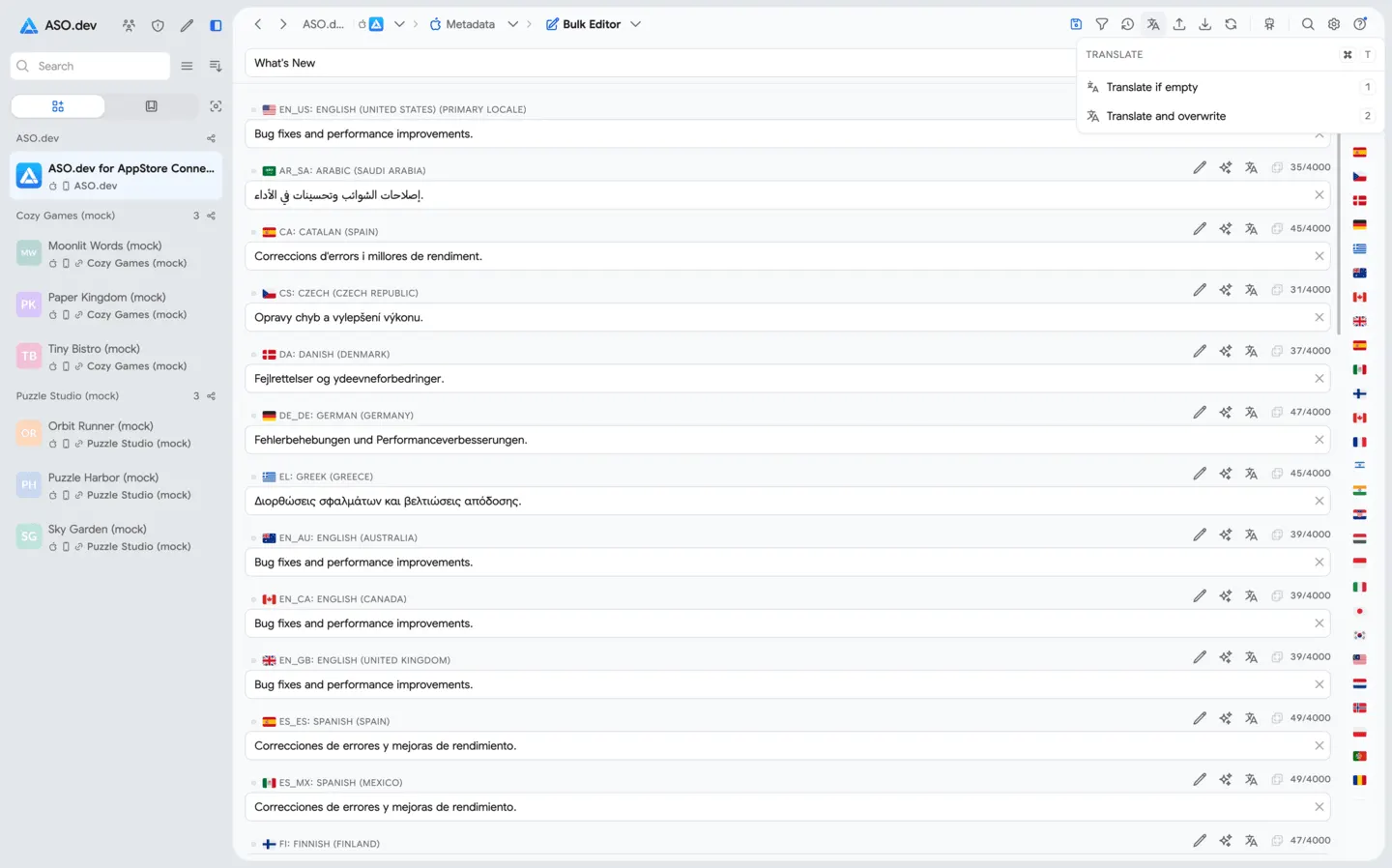The height and width of the screenshot is (868, 1392).
Task: Click the translate icon on German row
Action: pyautogui.click(x=1252, y=412)
